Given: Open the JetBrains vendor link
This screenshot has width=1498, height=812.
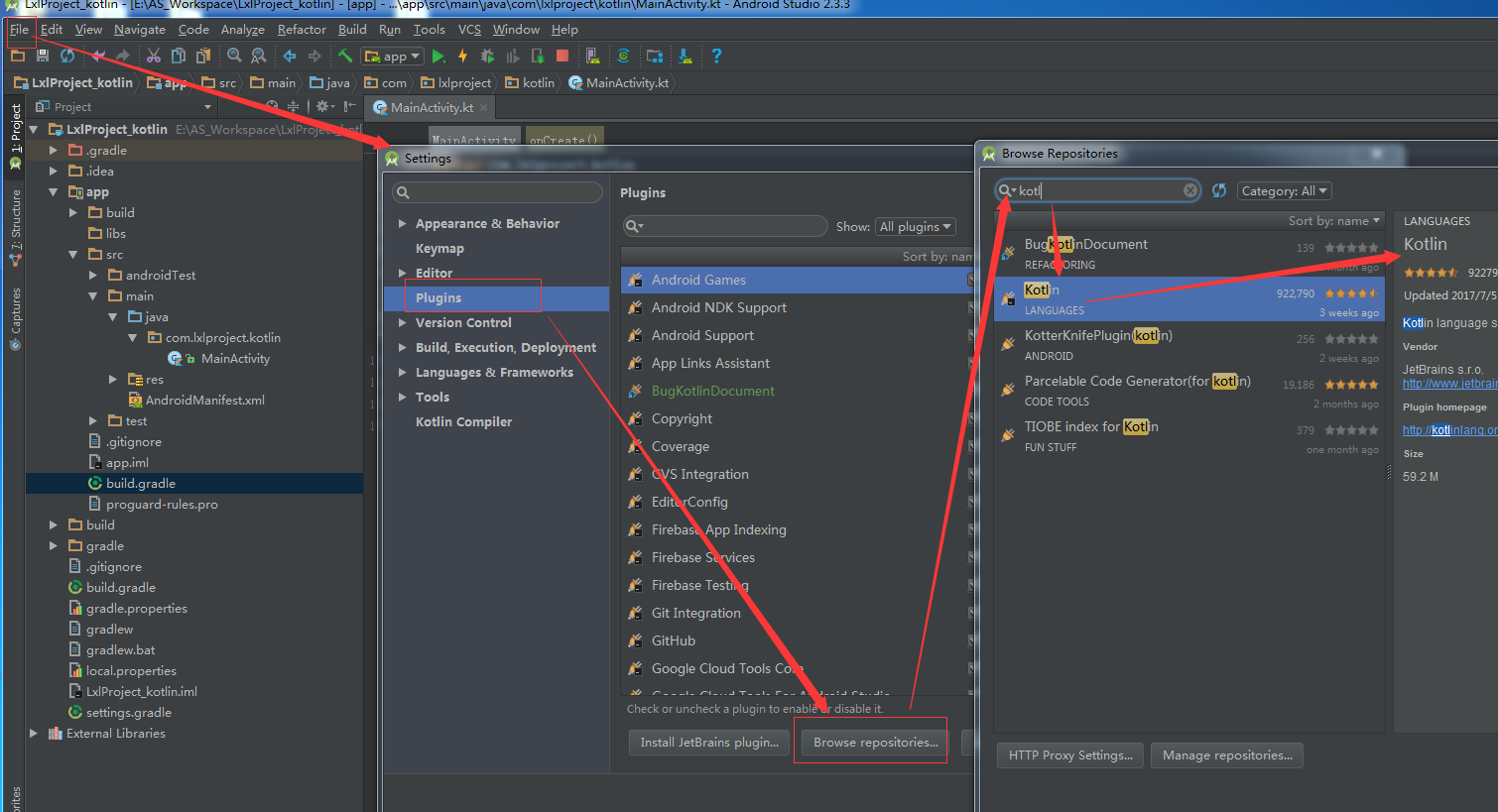Looking at the screenshot, I should tap(1449, 383).
